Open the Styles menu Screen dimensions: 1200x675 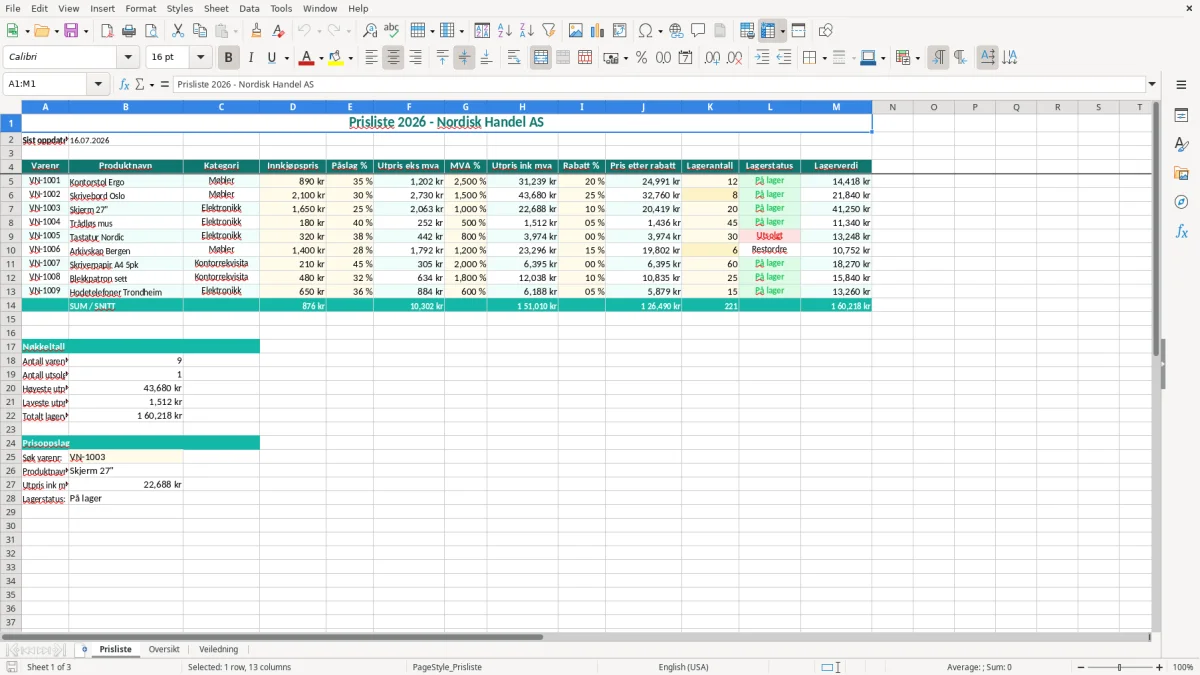coord(180,8)
